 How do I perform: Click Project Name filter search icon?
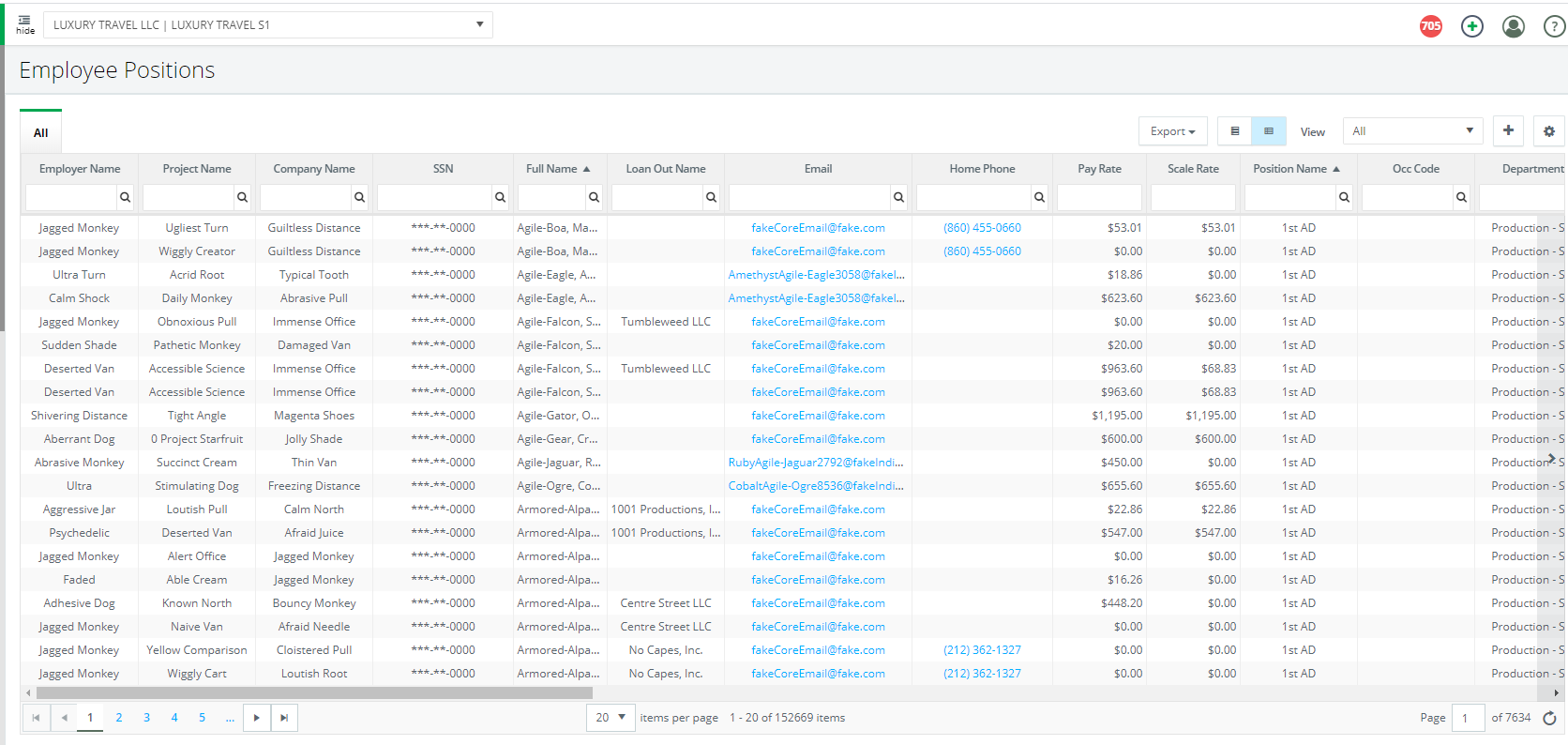[242, 197]
